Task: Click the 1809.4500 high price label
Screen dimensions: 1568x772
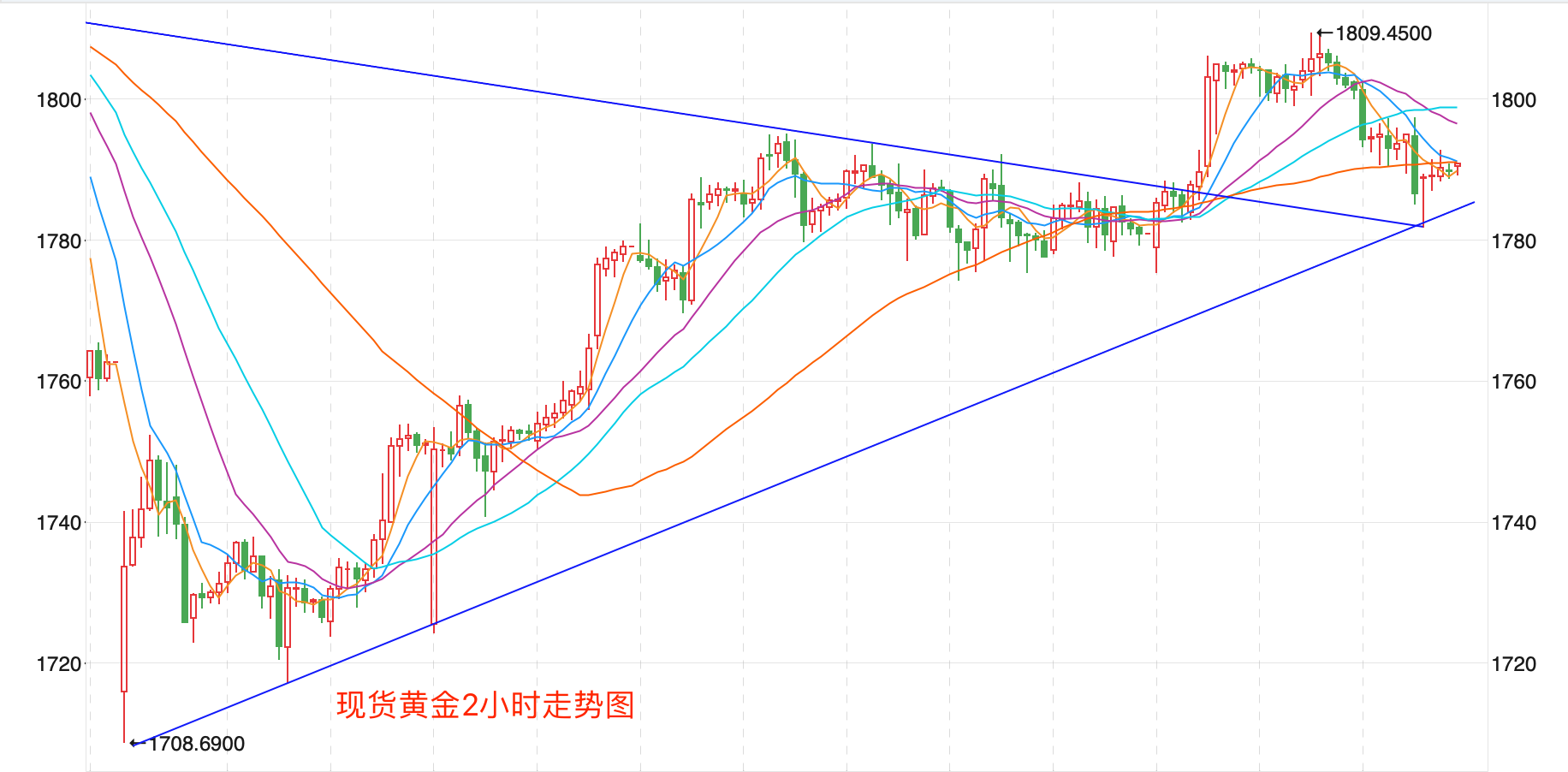Action: click(x=1383, y=33)
